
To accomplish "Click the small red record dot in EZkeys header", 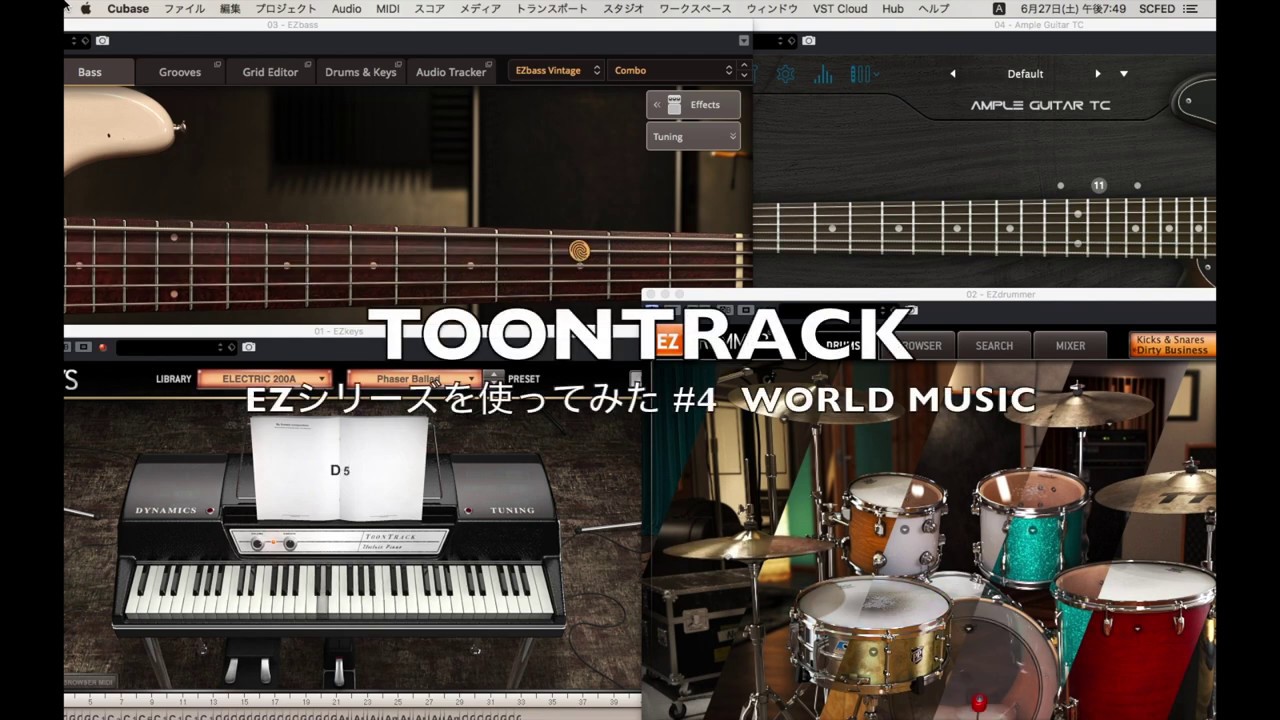I will [x=102, y=347].
